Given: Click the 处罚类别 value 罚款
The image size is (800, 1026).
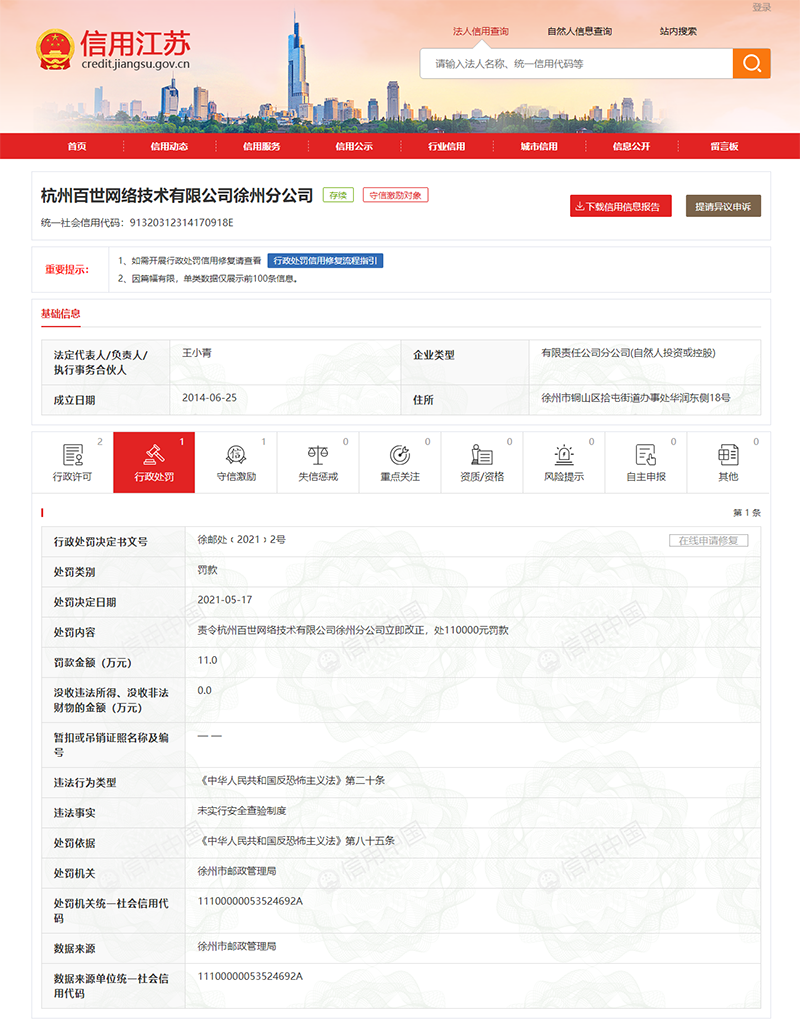Looking at the screenshot, I should [207, 570].
